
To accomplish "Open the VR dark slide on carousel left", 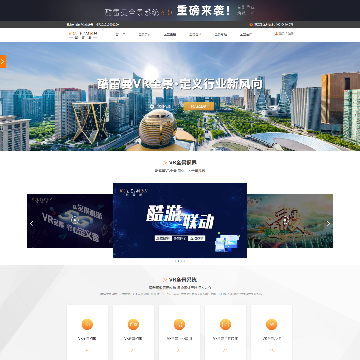I will tap(70, 221).
